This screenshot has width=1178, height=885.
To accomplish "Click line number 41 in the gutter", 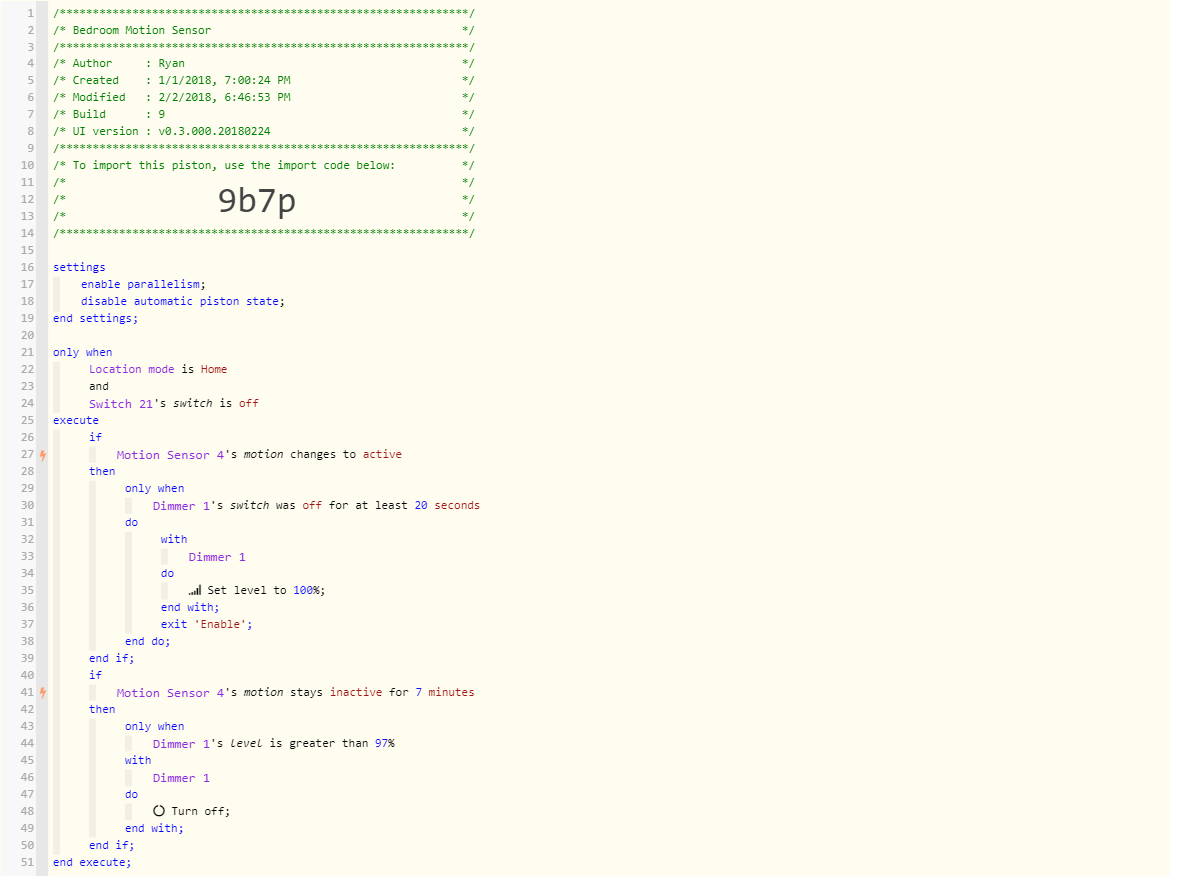I will 27,693.
